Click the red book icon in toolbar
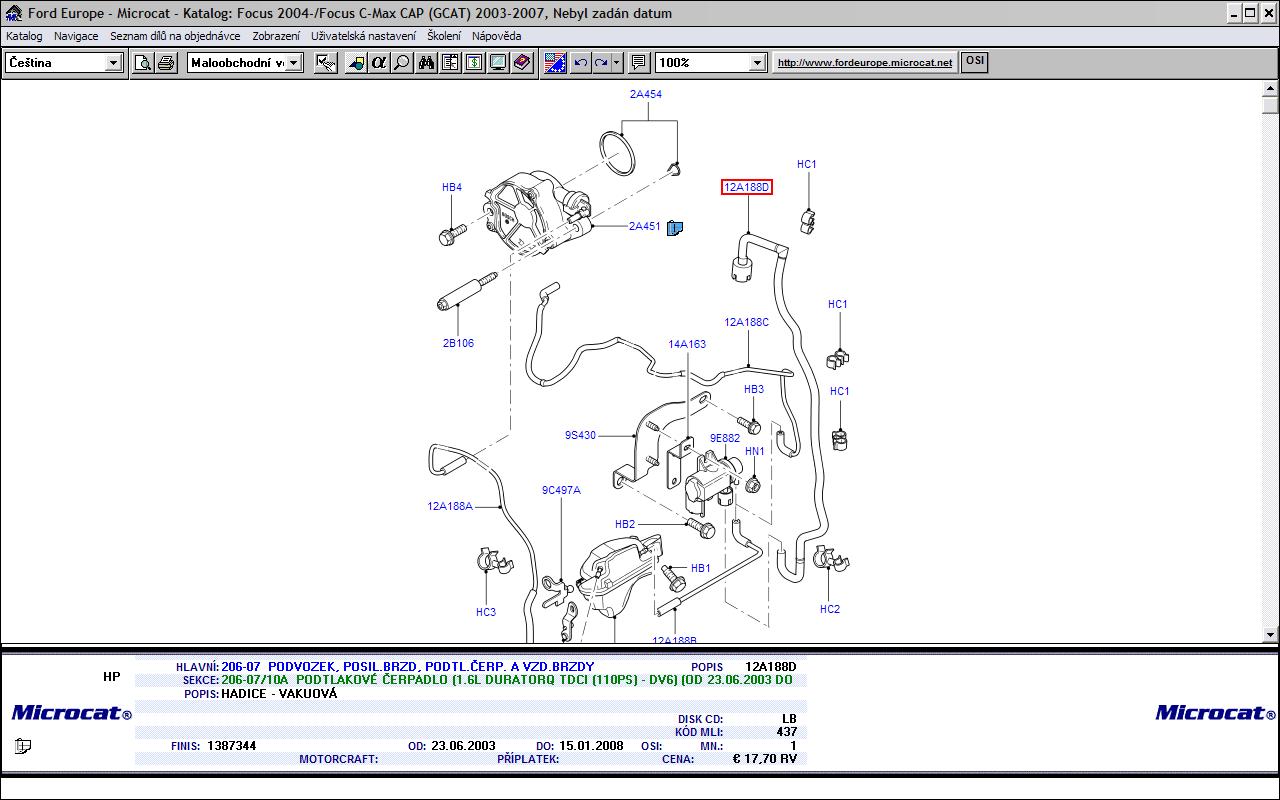The image size is (1280, 800). (522, 63)
